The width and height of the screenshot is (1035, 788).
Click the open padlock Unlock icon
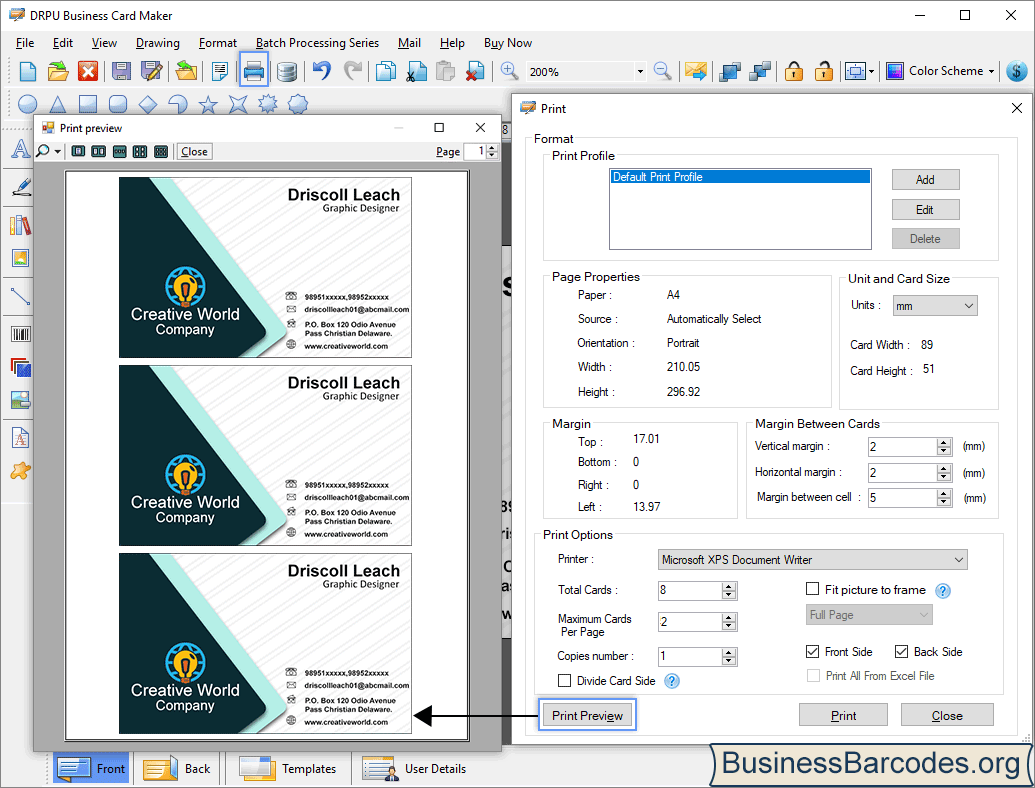[823, 71]
